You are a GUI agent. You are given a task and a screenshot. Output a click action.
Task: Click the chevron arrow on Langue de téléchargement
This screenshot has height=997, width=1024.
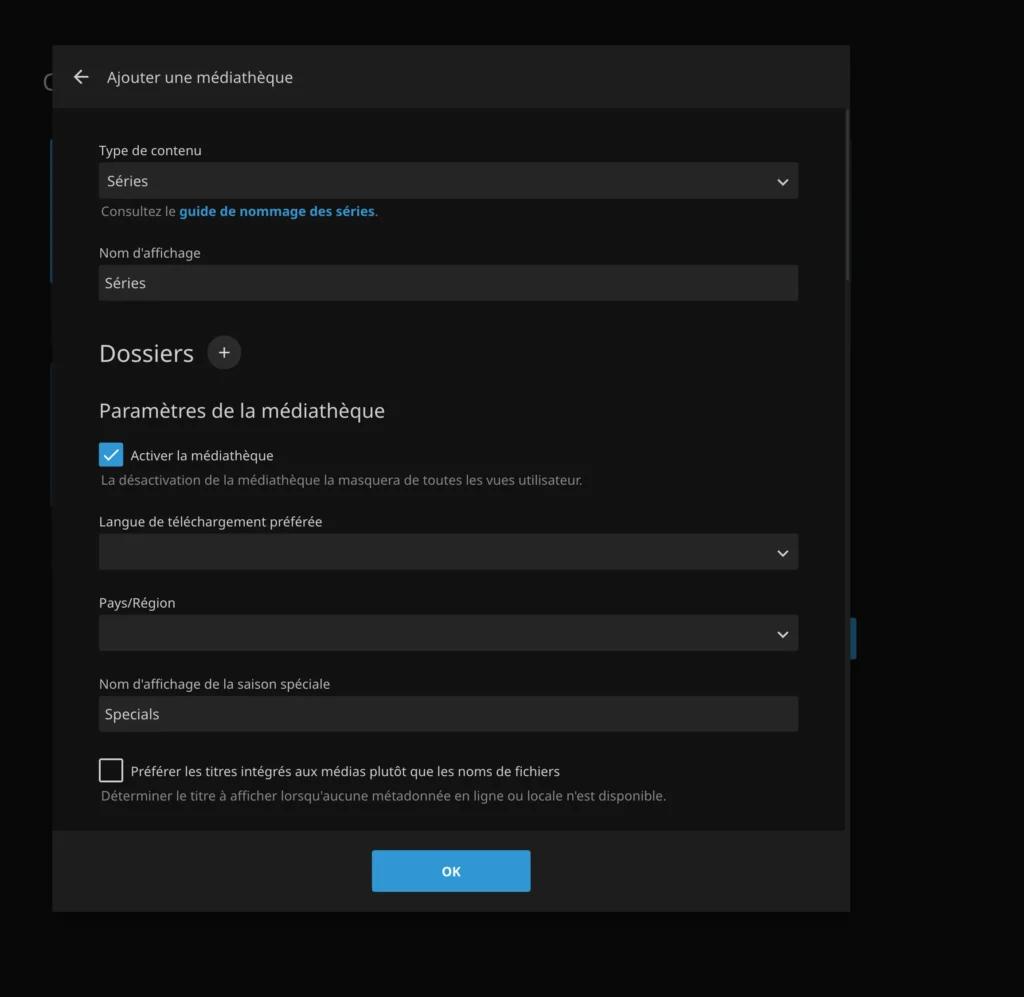pos(782,553)
